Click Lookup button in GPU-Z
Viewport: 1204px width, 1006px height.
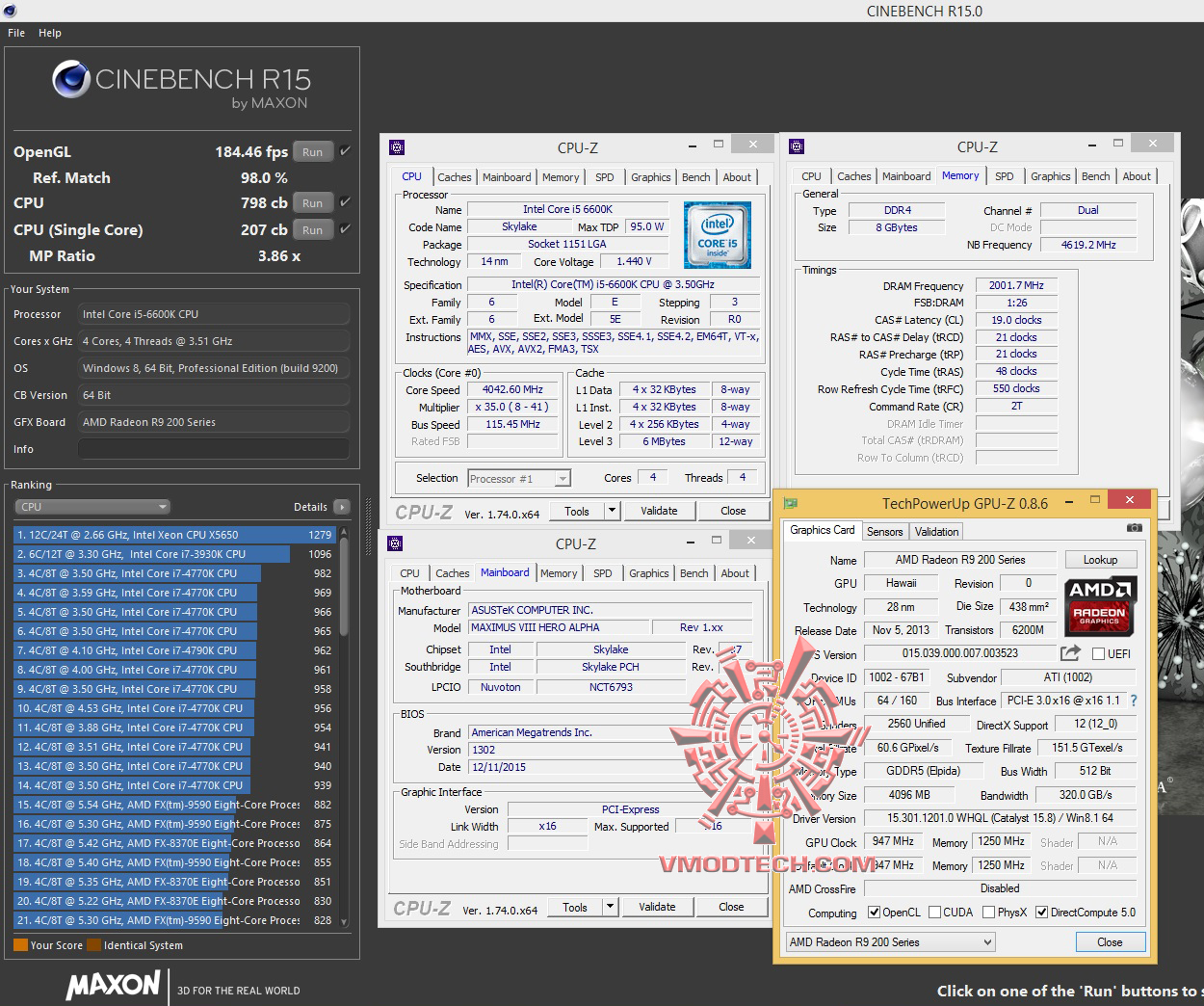click(x=1100, y=560)
